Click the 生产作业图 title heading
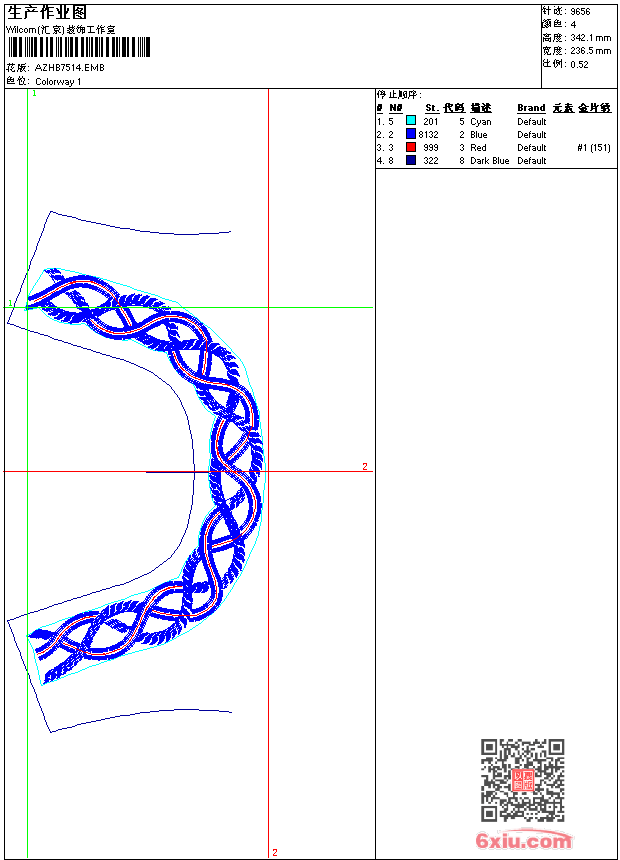620x860 pixels. pos(47,12)
